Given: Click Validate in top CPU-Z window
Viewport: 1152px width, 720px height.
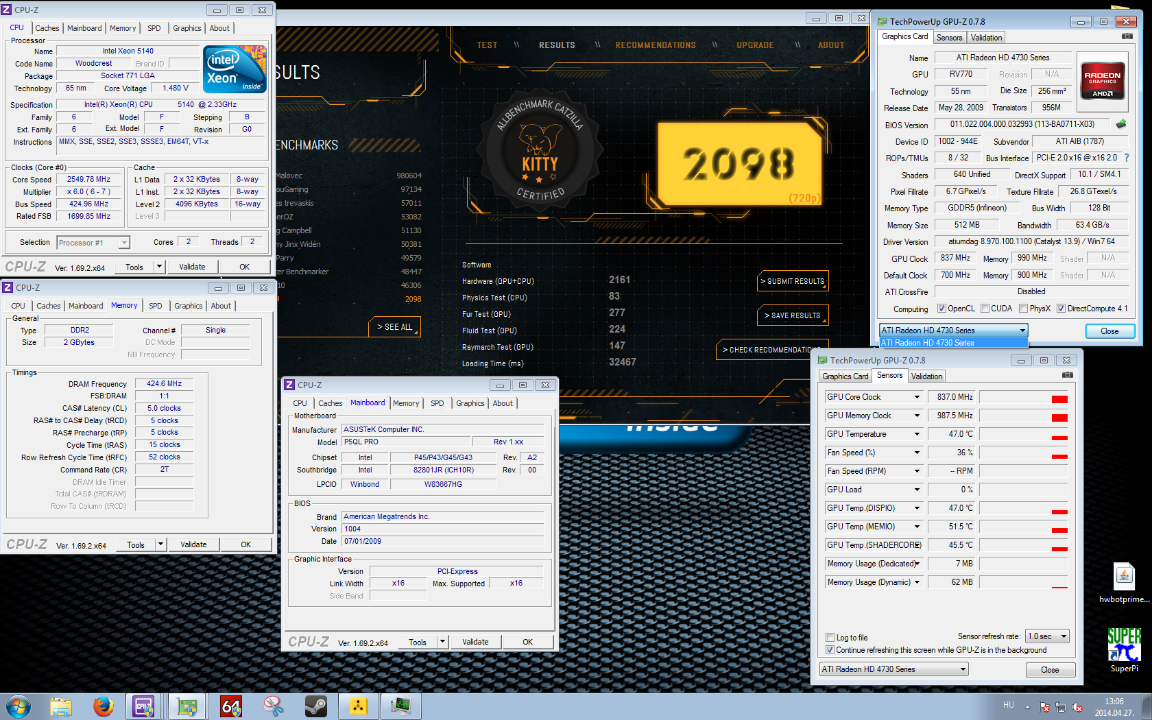Looking at the screenshot, I should [x=192, y=267].
